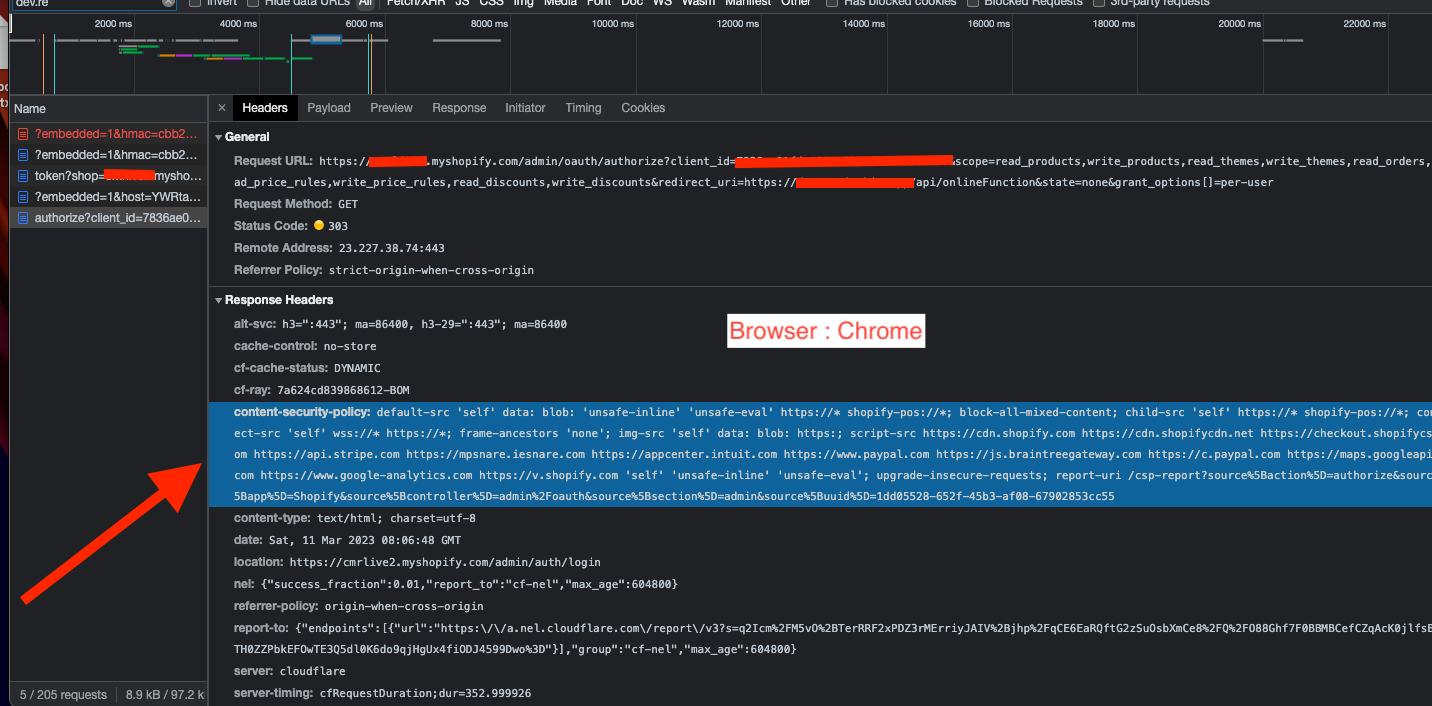Click content-type: text/html header
The image size is (1432, 706).
click(355, 518)
